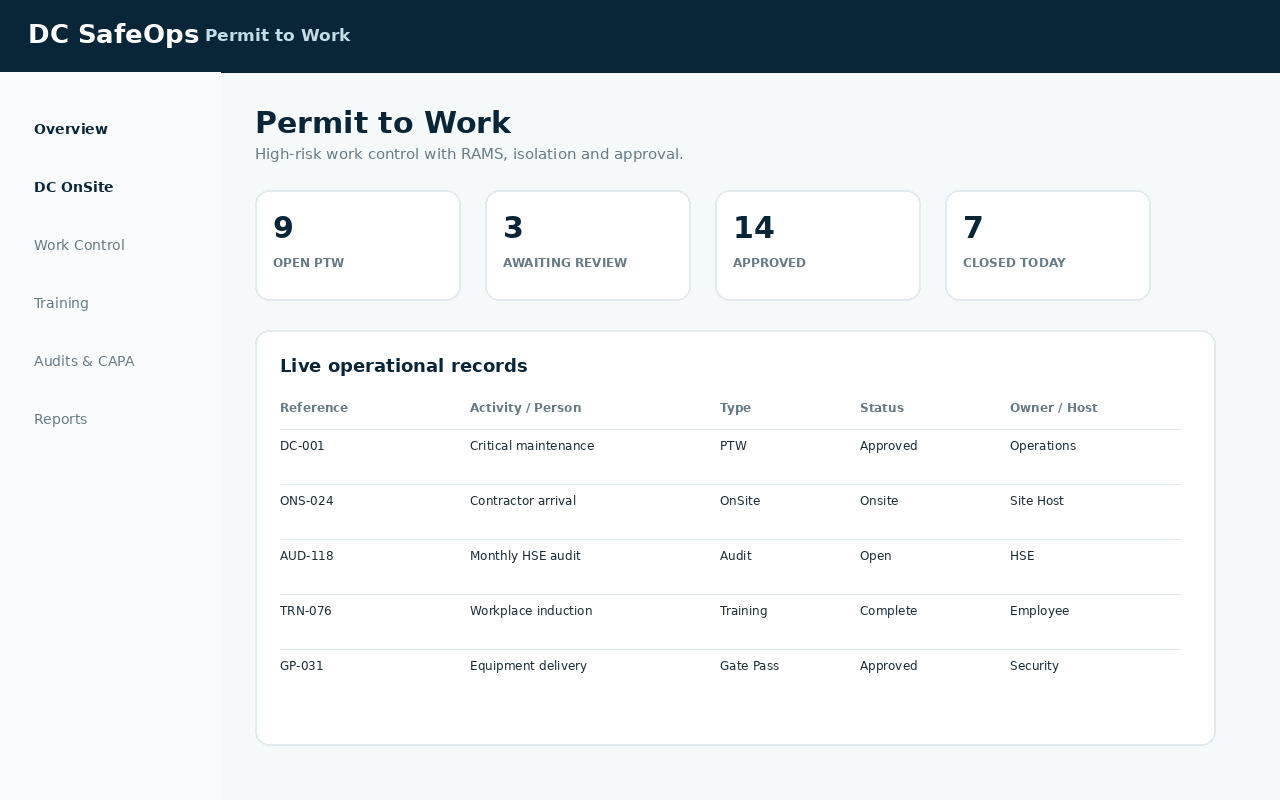This screenshot has height=800, width=1280.
Task: Click the PTW type cell
Action: point(733,446)
